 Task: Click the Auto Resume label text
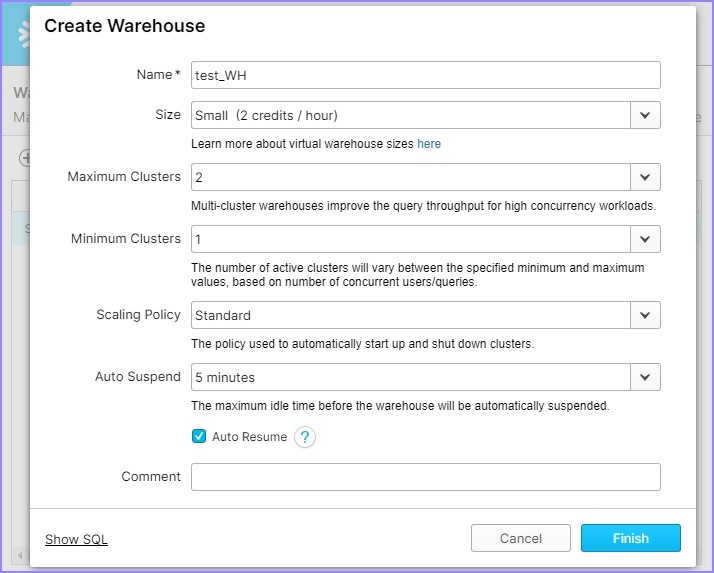point(249,437)
